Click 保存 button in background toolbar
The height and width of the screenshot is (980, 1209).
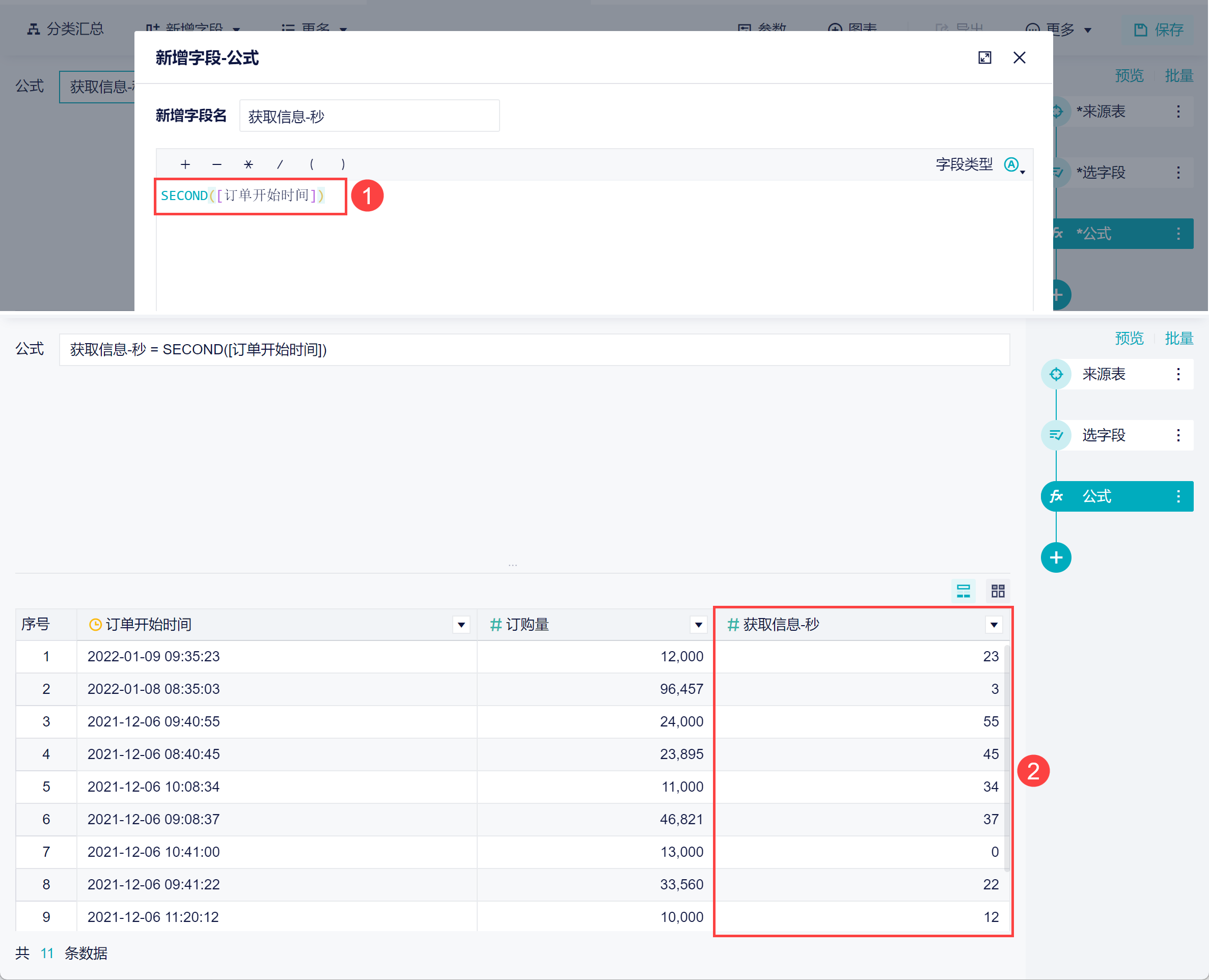pos(1158,30)
